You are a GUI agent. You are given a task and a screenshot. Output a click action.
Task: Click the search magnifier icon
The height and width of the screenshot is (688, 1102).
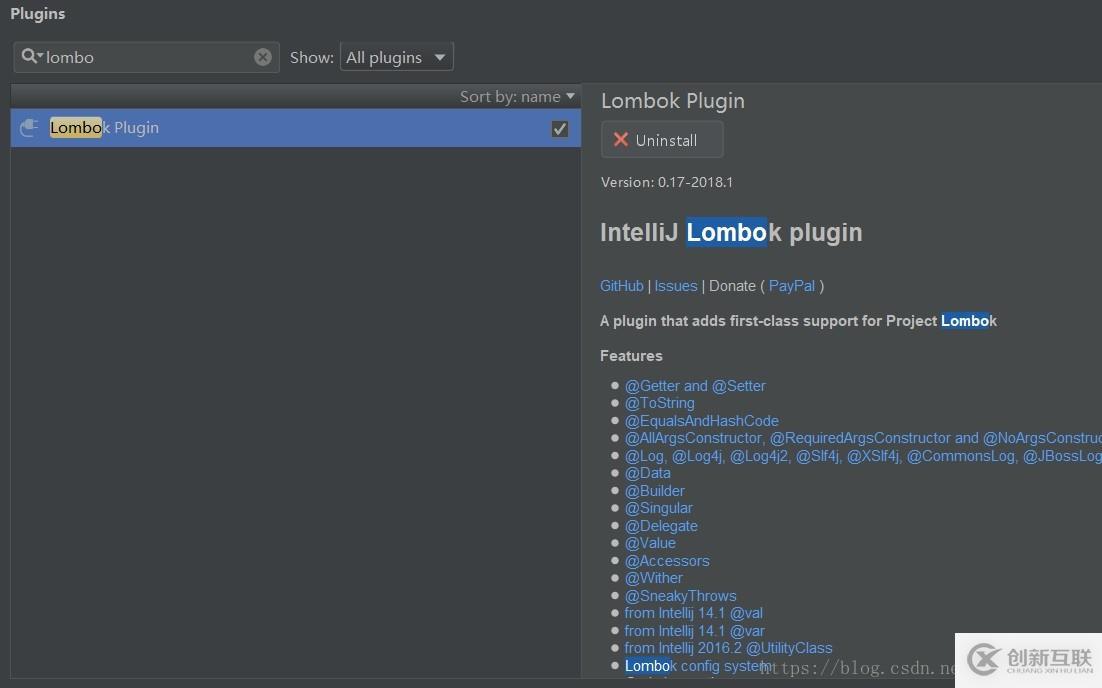tap(28, 57)
